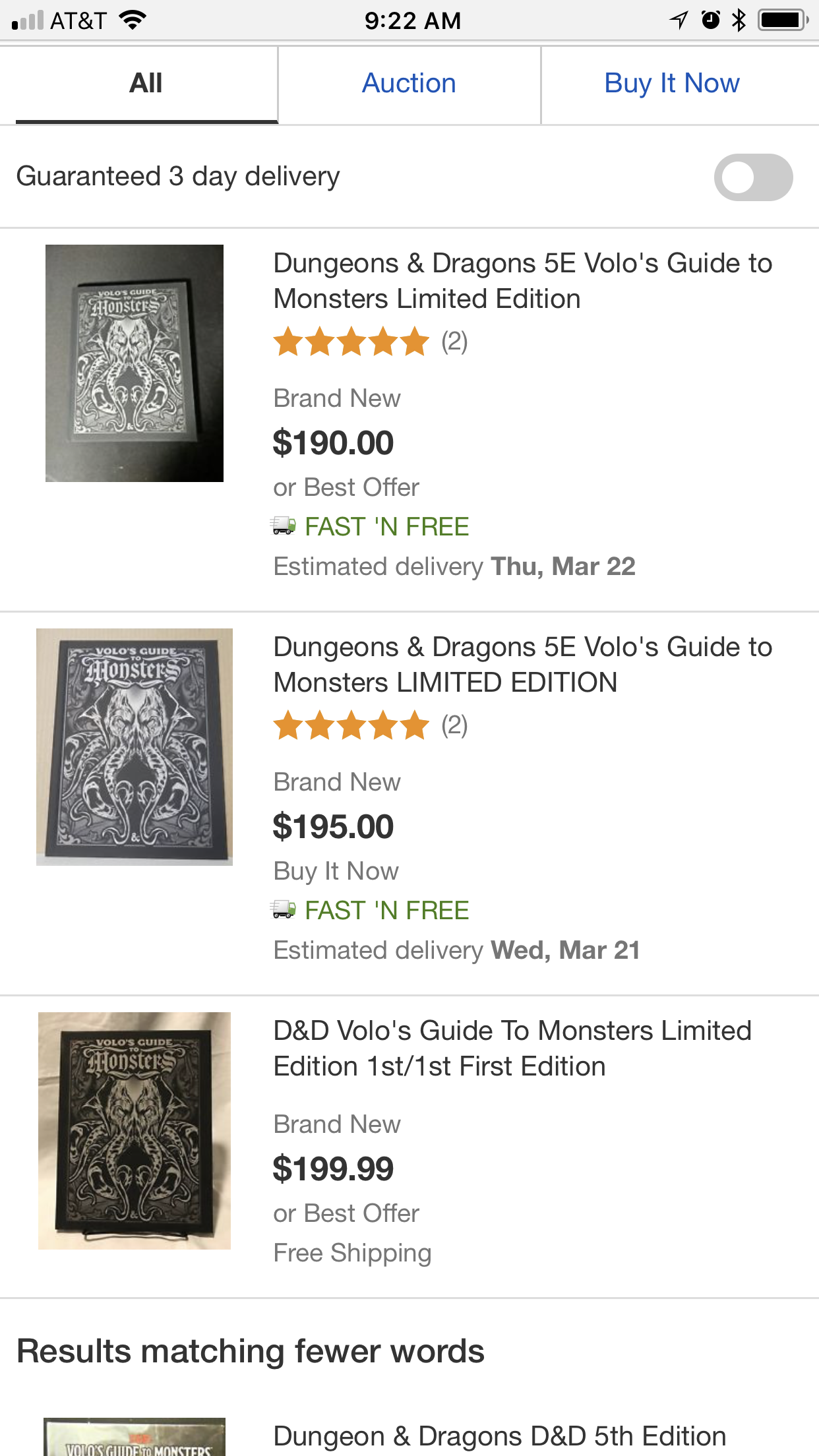819x1456 pixels.
Task: Open 'Dungeon & Dragons D&D 5th Edition' listing
Action: (499, 1436)
